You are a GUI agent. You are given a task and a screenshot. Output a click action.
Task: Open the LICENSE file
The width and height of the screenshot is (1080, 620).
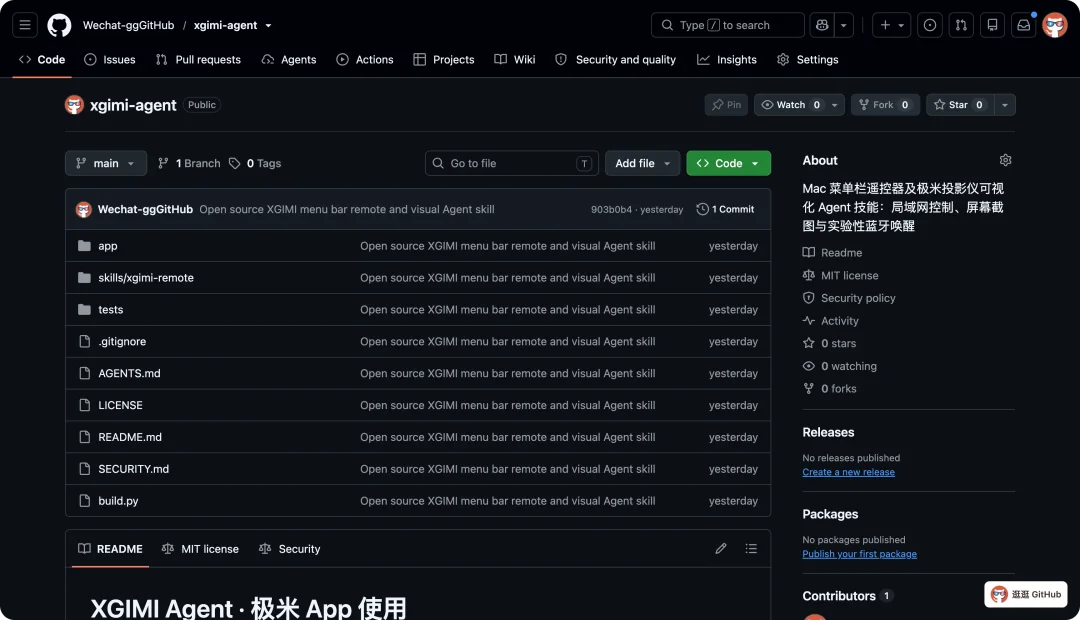tap(120, 405)
